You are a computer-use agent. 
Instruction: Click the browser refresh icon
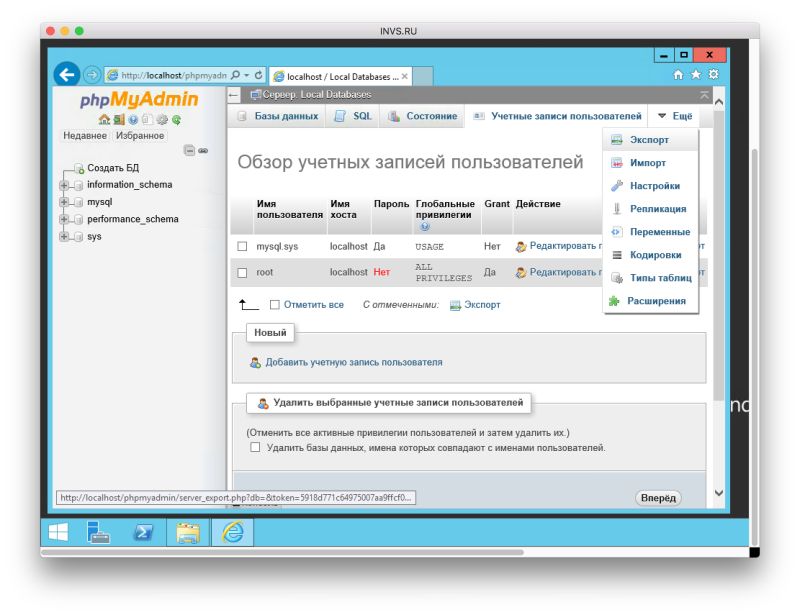[259, 75]
